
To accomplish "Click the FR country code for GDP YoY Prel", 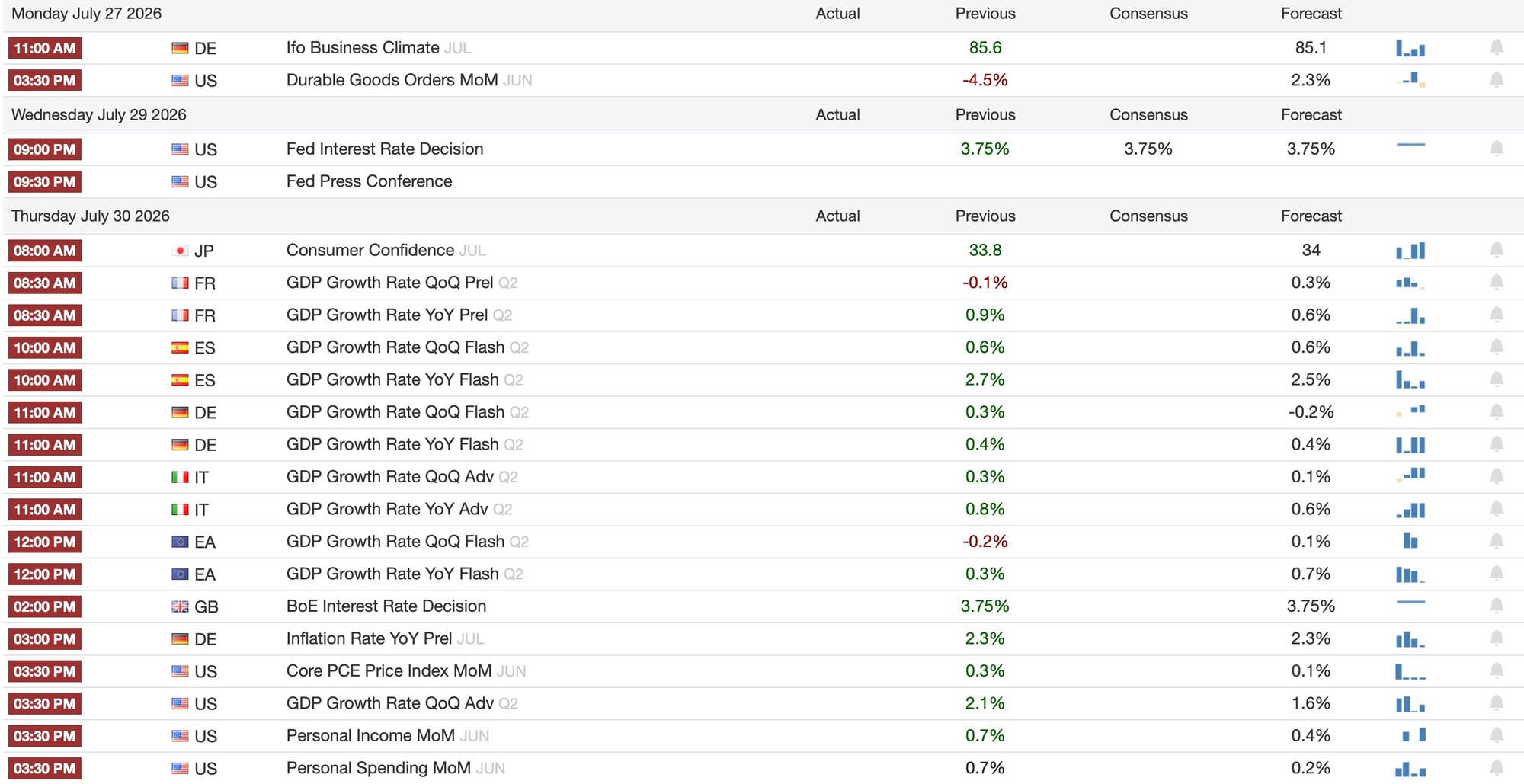I will coord(205,315).
